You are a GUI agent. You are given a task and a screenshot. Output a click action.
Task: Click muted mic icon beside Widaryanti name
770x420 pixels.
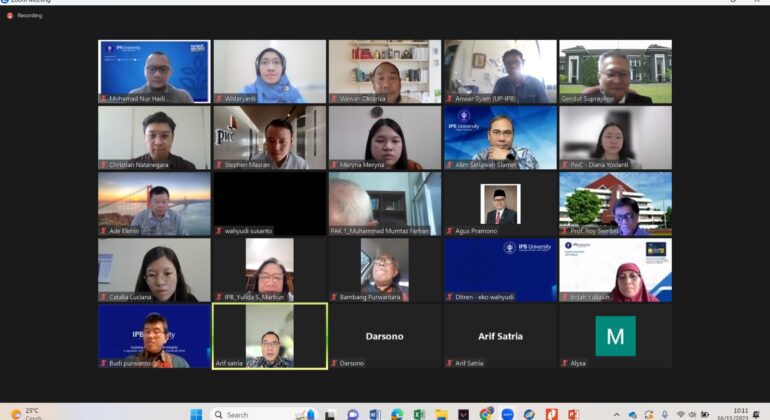tap(219, 99)
